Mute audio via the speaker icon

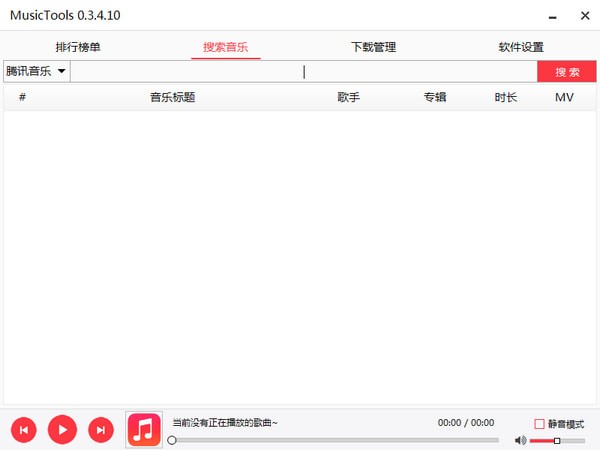click(x=520, y=441)
